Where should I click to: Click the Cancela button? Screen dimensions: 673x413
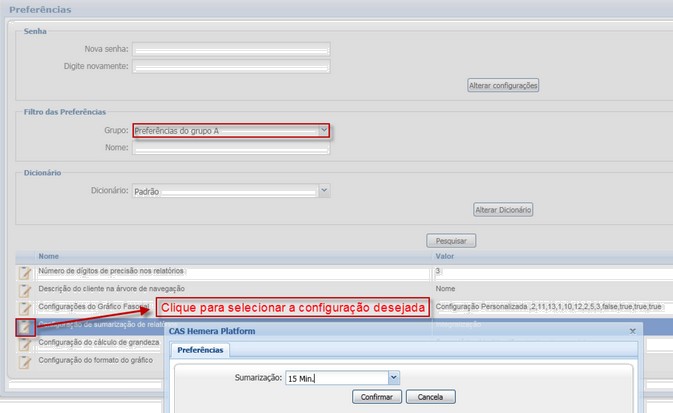click(430, 397)
